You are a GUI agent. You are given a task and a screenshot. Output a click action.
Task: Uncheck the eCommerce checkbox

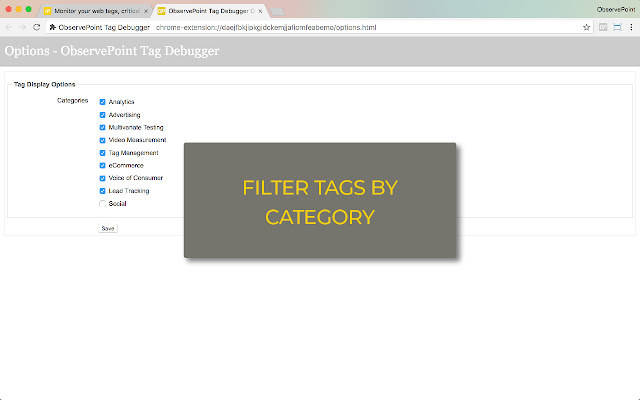[102, 166]
